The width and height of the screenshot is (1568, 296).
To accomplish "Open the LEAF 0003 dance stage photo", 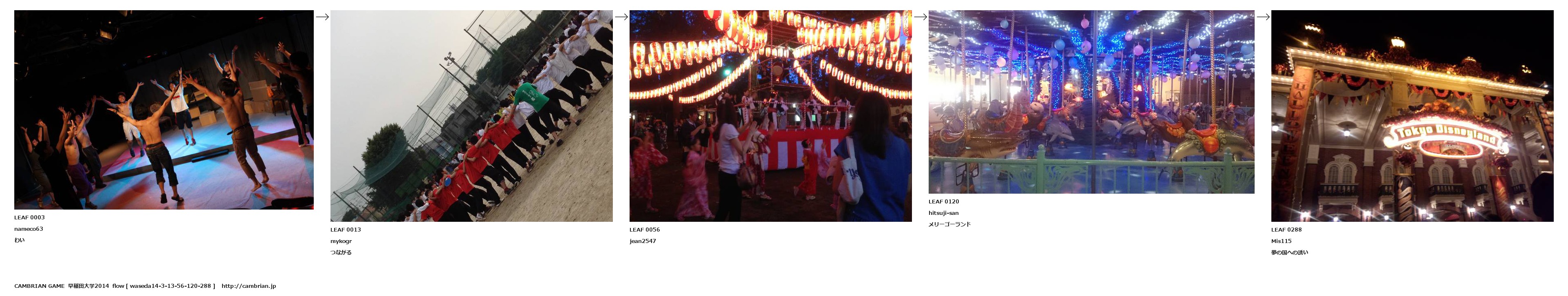I will [x=164, y=110].
